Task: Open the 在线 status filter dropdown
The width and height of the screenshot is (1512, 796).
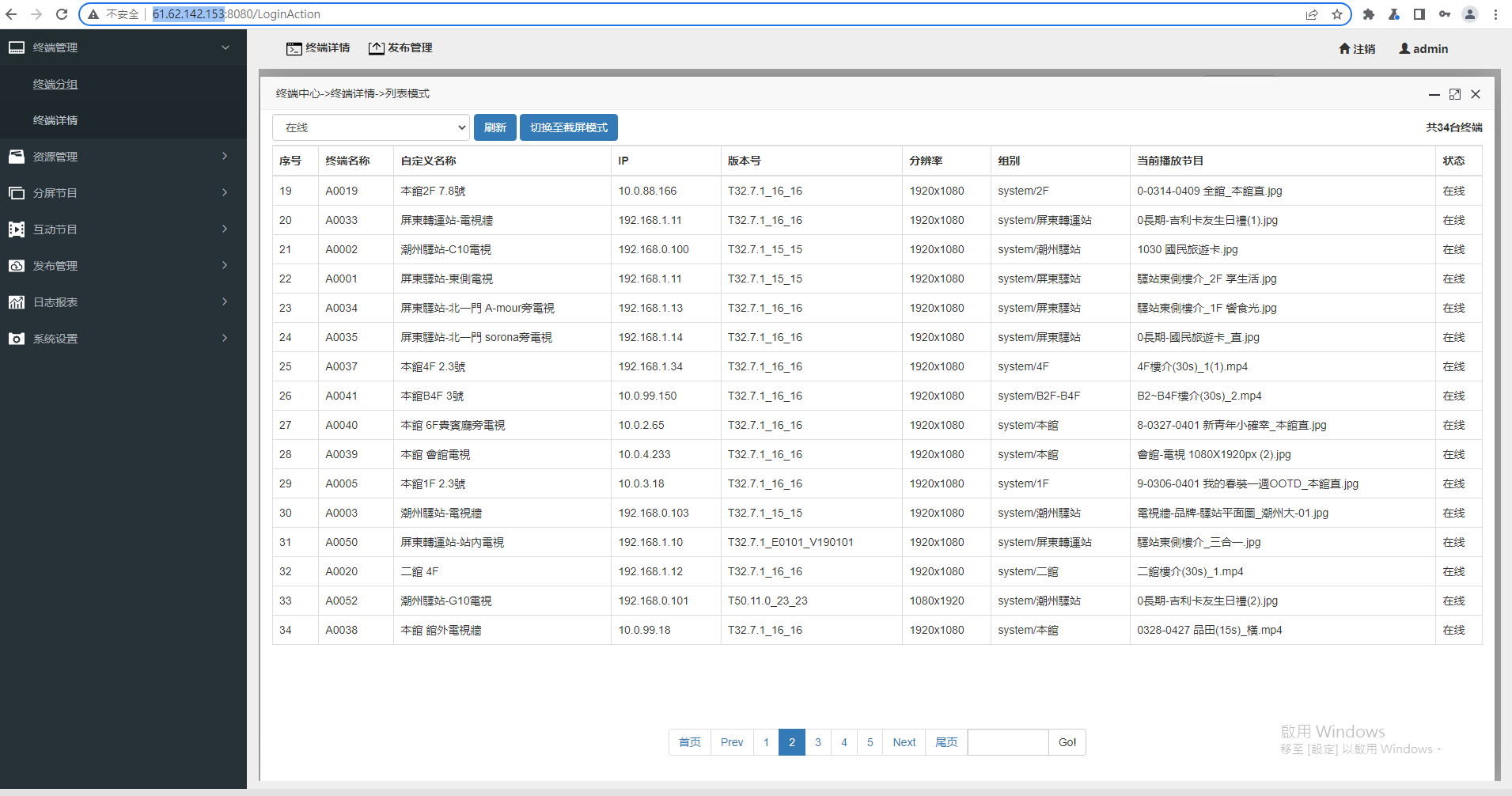Action: pos(371,127)
